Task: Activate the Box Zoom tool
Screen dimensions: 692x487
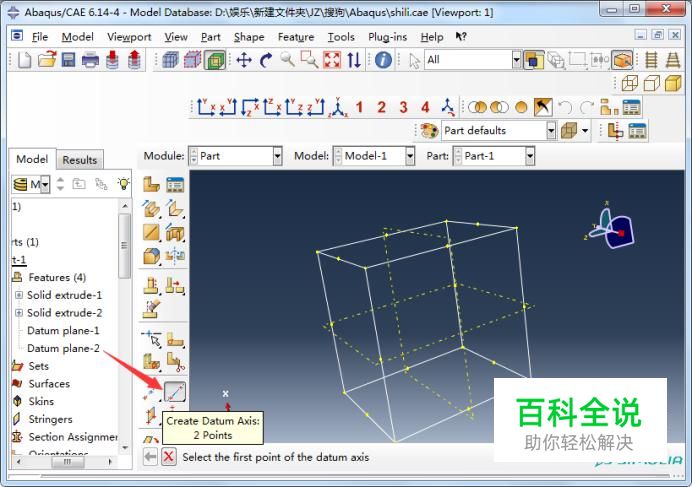Action: point(309,60)
